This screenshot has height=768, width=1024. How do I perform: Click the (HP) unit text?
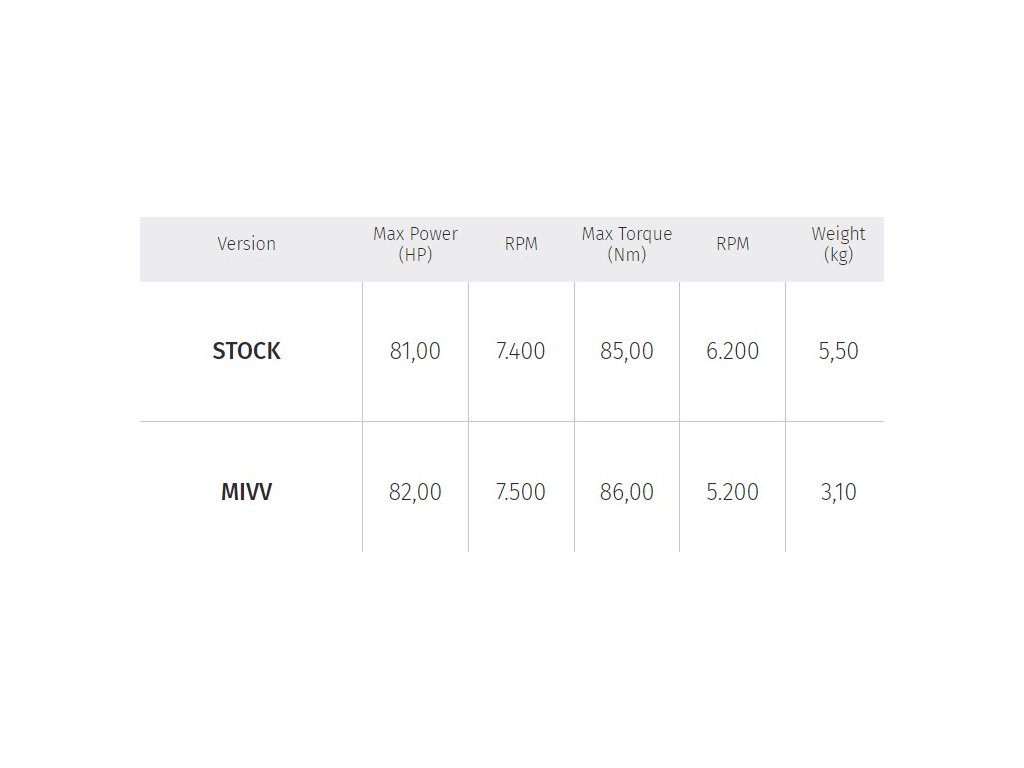(x=415, y=255)
